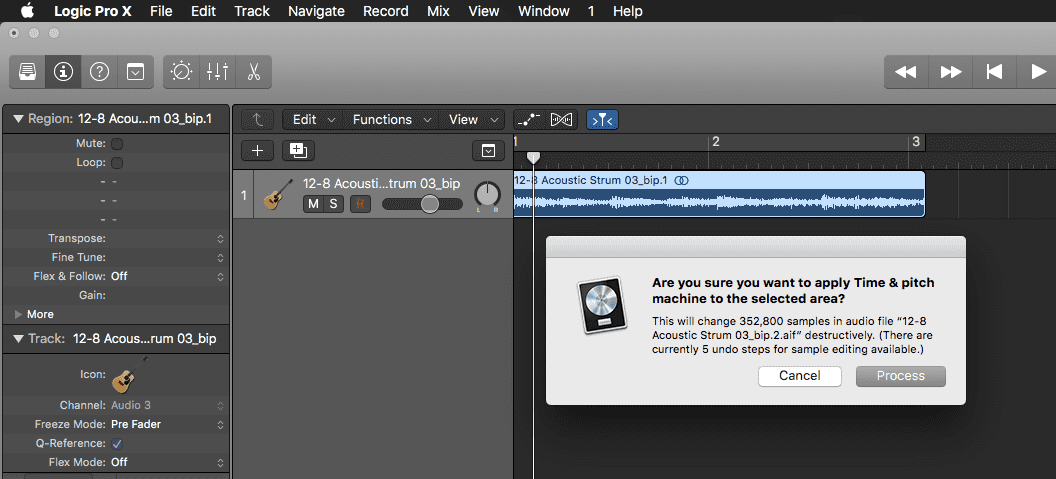Click the track volume slider

(422, 204)
